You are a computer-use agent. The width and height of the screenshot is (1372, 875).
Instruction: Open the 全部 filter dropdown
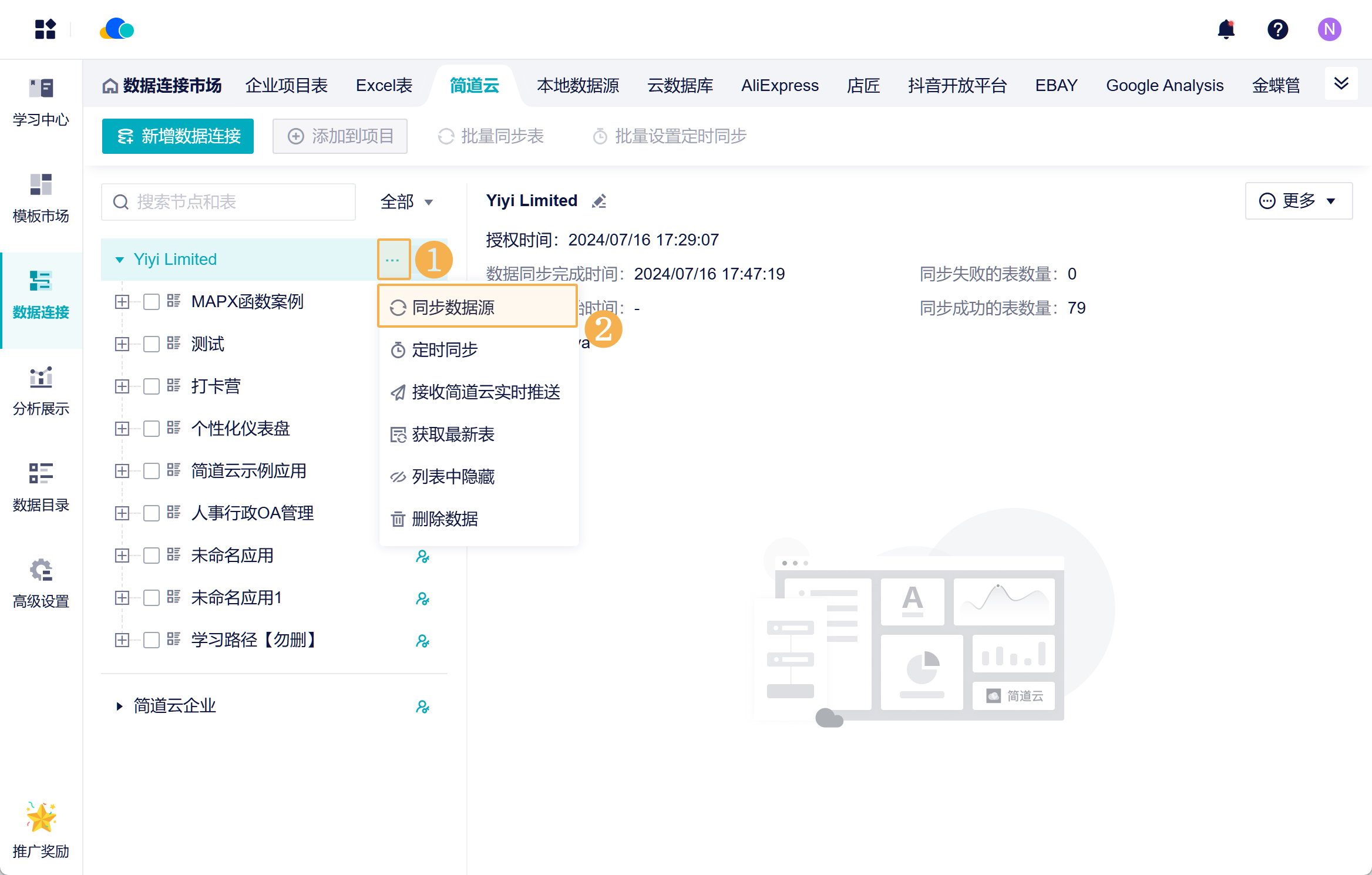click(406, 202)
